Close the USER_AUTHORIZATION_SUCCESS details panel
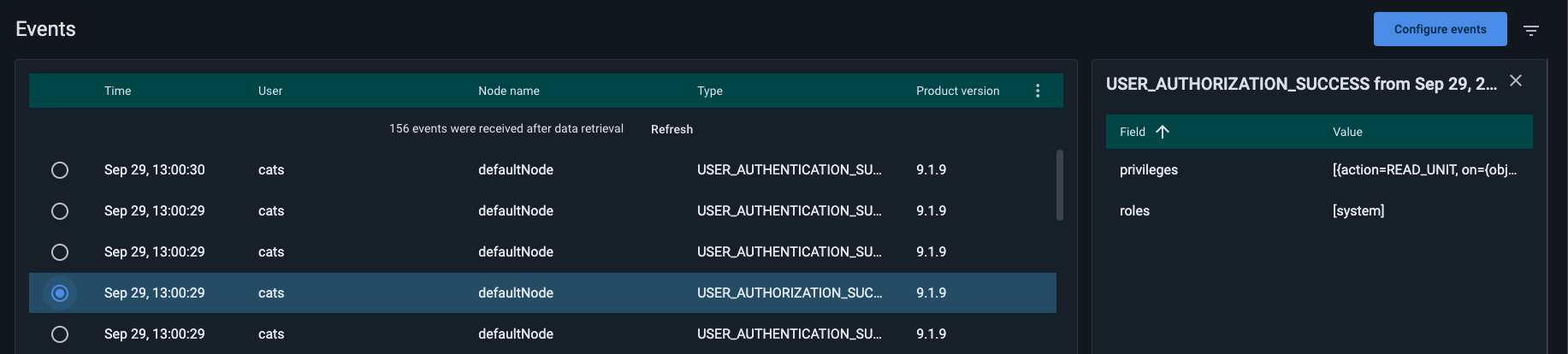 point(1515,80)
